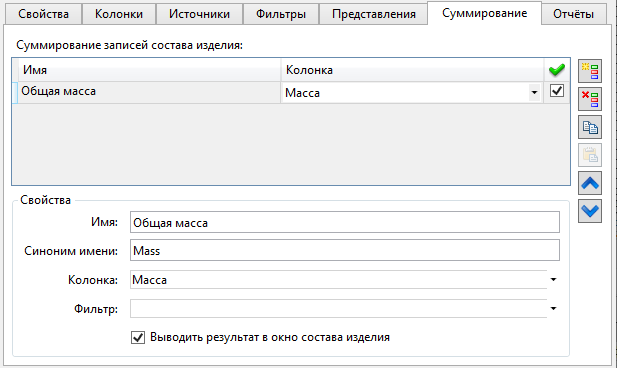Open the Представления tab
617x368 pixels.
(x=373, y=14)
